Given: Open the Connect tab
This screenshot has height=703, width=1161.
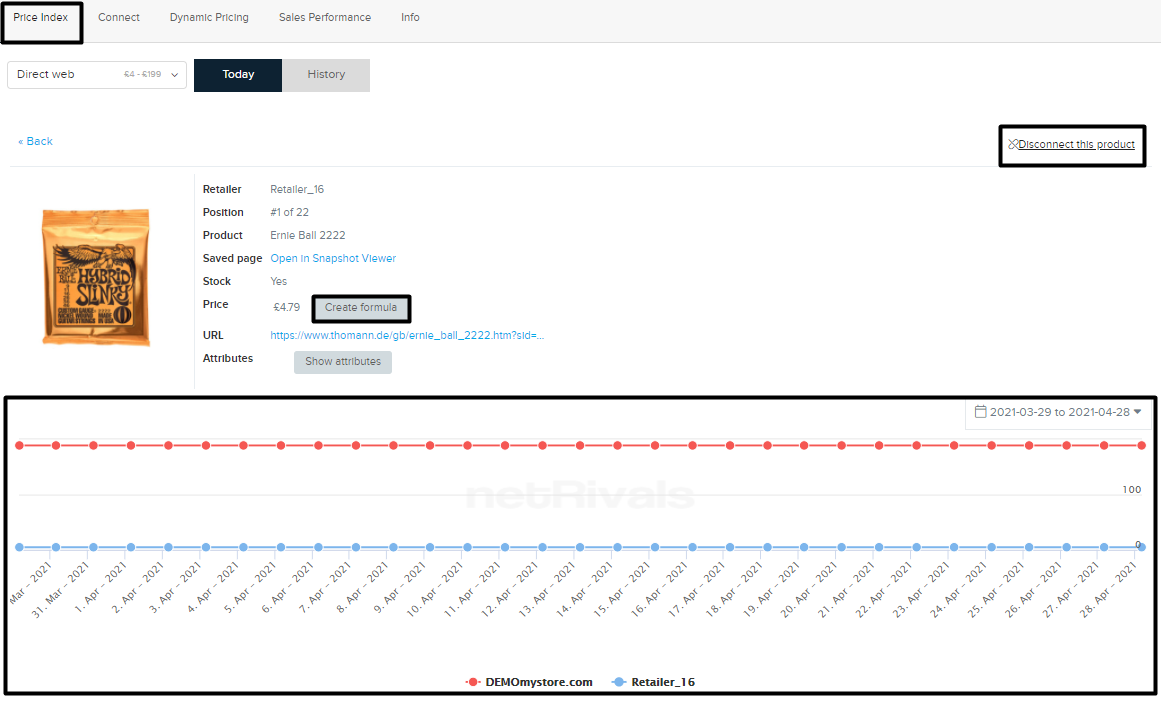Looking at the screenshot, I should [119, 18].
